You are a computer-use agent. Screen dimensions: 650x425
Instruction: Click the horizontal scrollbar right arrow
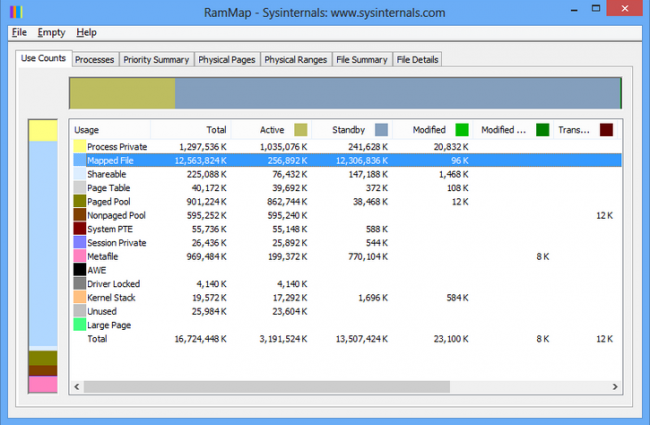coord(615,386)
